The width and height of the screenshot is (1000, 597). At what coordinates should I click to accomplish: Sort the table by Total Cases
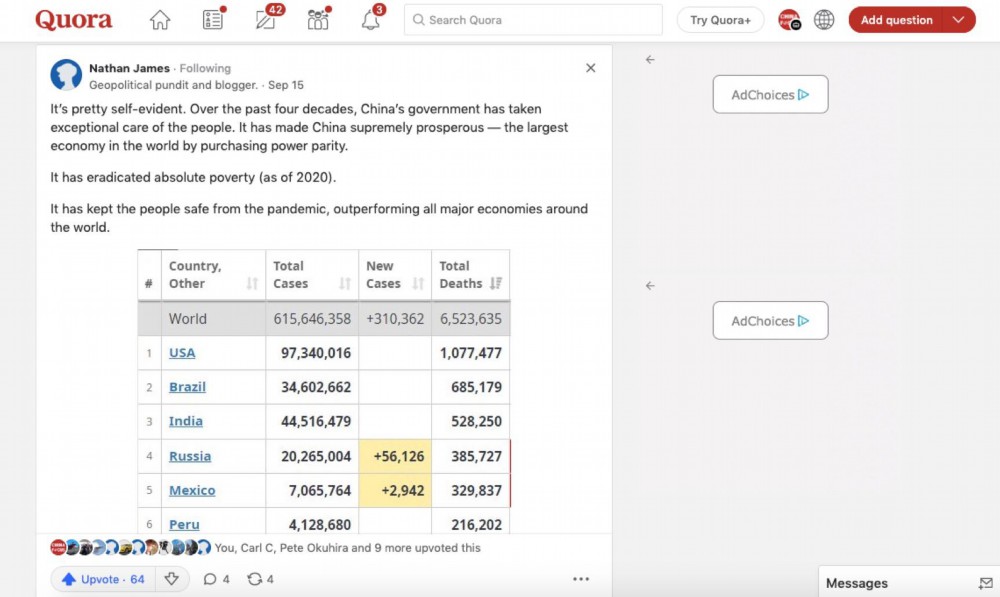345,284
